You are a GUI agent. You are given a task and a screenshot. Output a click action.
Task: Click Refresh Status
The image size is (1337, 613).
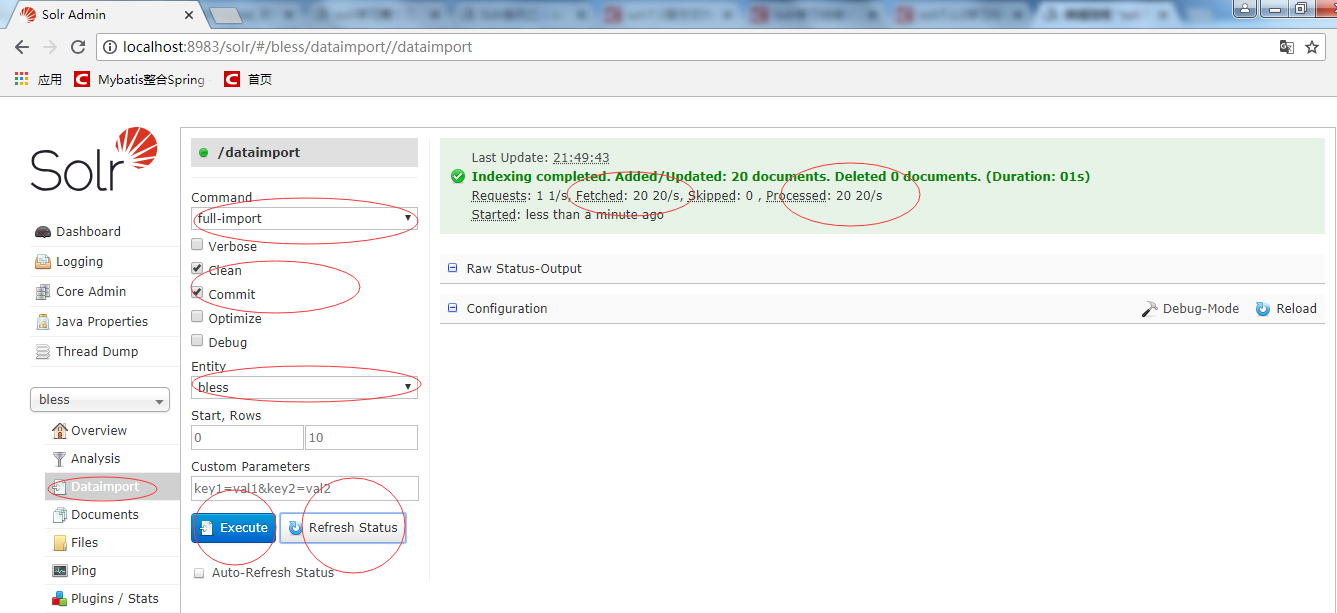(x=343, y=528)
